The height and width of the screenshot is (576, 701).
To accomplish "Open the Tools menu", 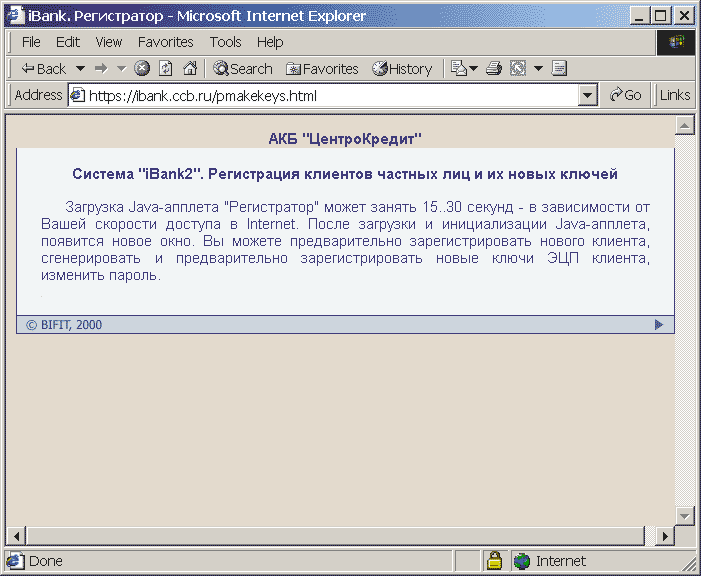I will click(x=225, y=42).
